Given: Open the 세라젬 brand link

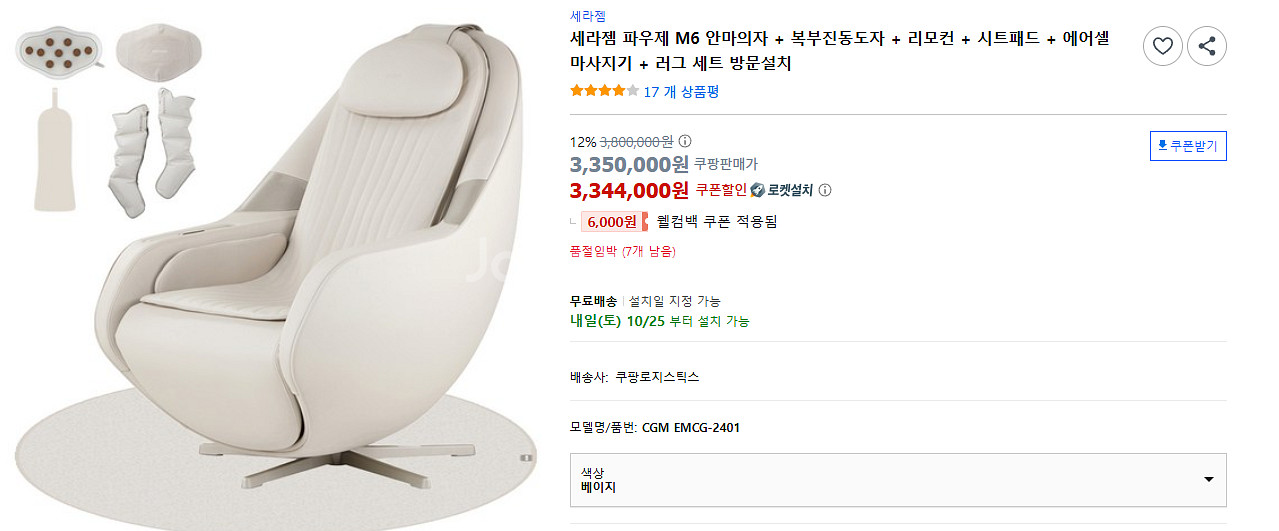Looking at the screenshot, I should click(x=587, y=15).
